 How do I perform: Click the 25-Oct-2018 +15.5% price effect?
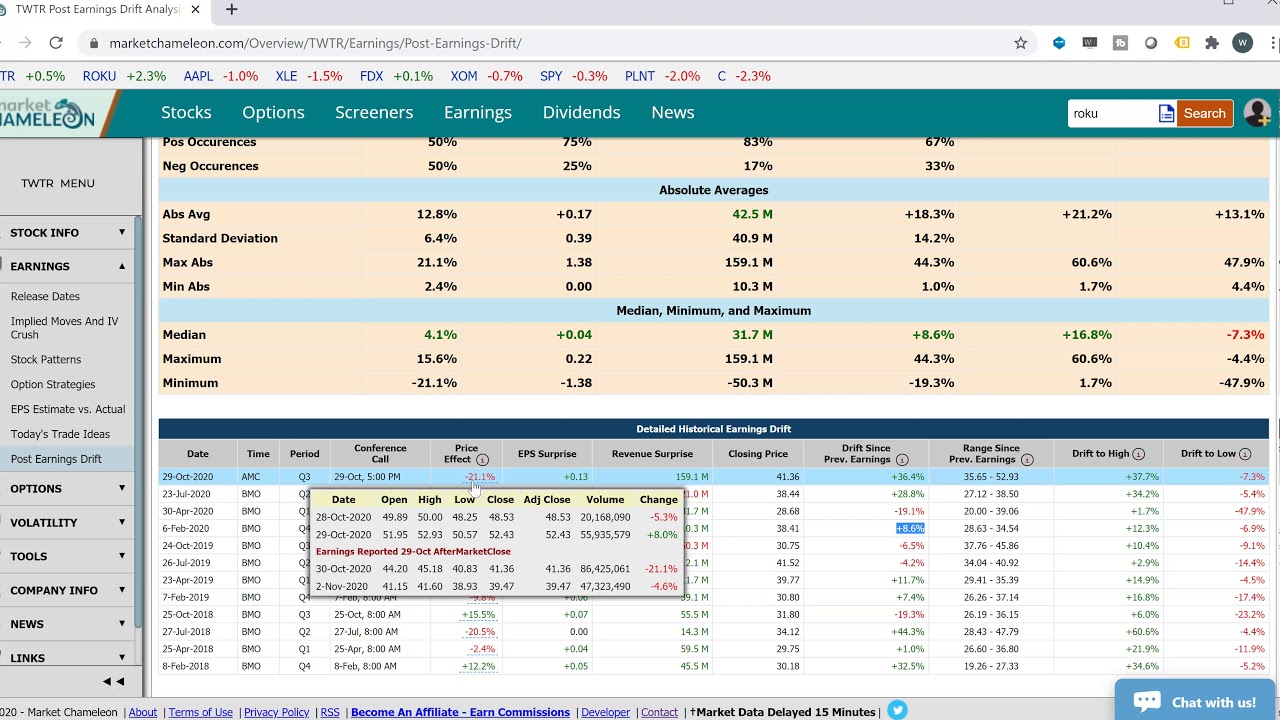pos(479,615)
